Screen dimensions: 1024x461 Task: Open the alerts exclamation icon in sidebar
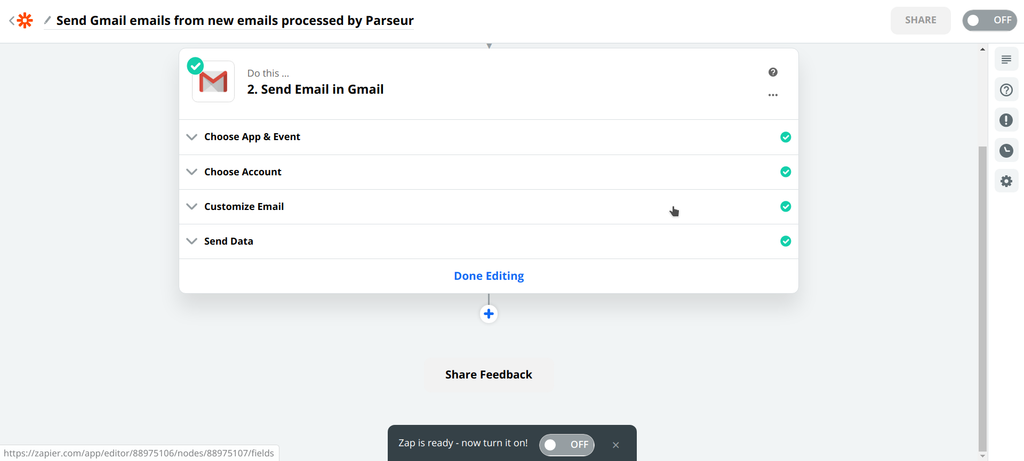[x=1006, y=120]
